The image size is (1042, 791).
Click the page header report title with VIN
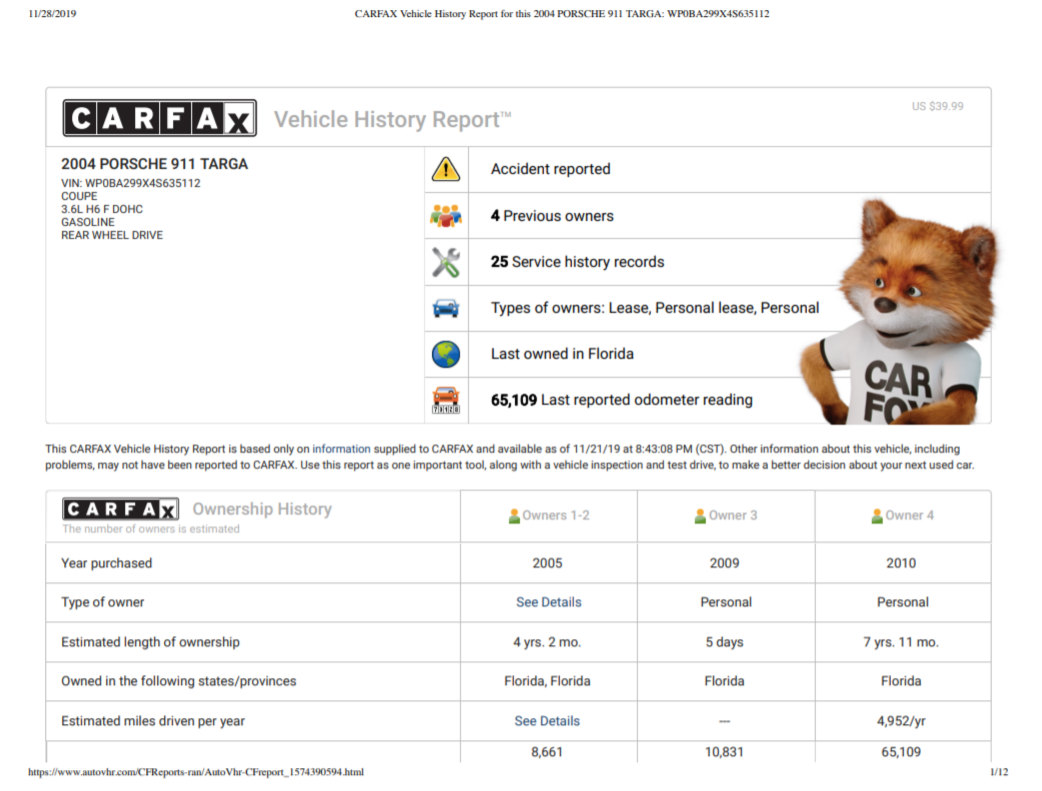(x=562, y=13)
